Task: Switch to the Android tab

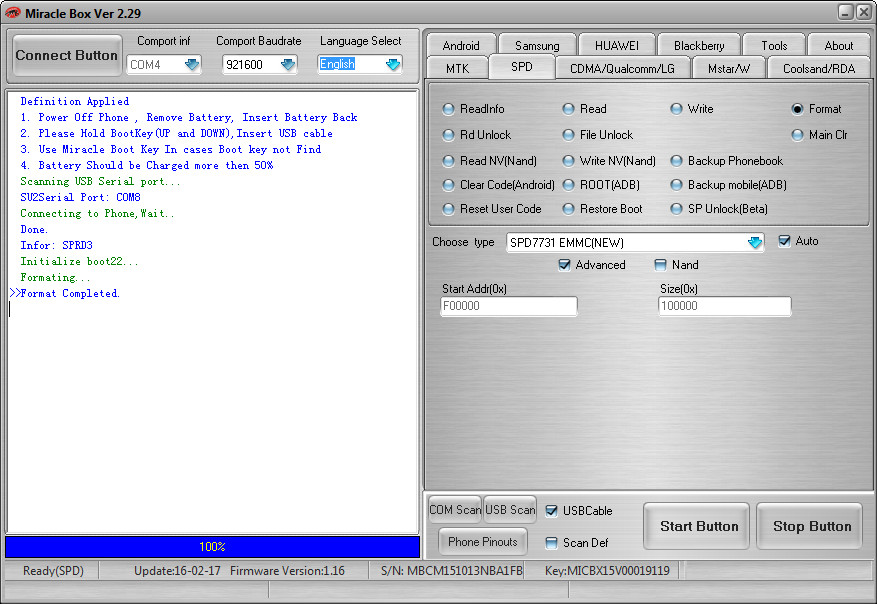Action: click(x=461, y=45)
